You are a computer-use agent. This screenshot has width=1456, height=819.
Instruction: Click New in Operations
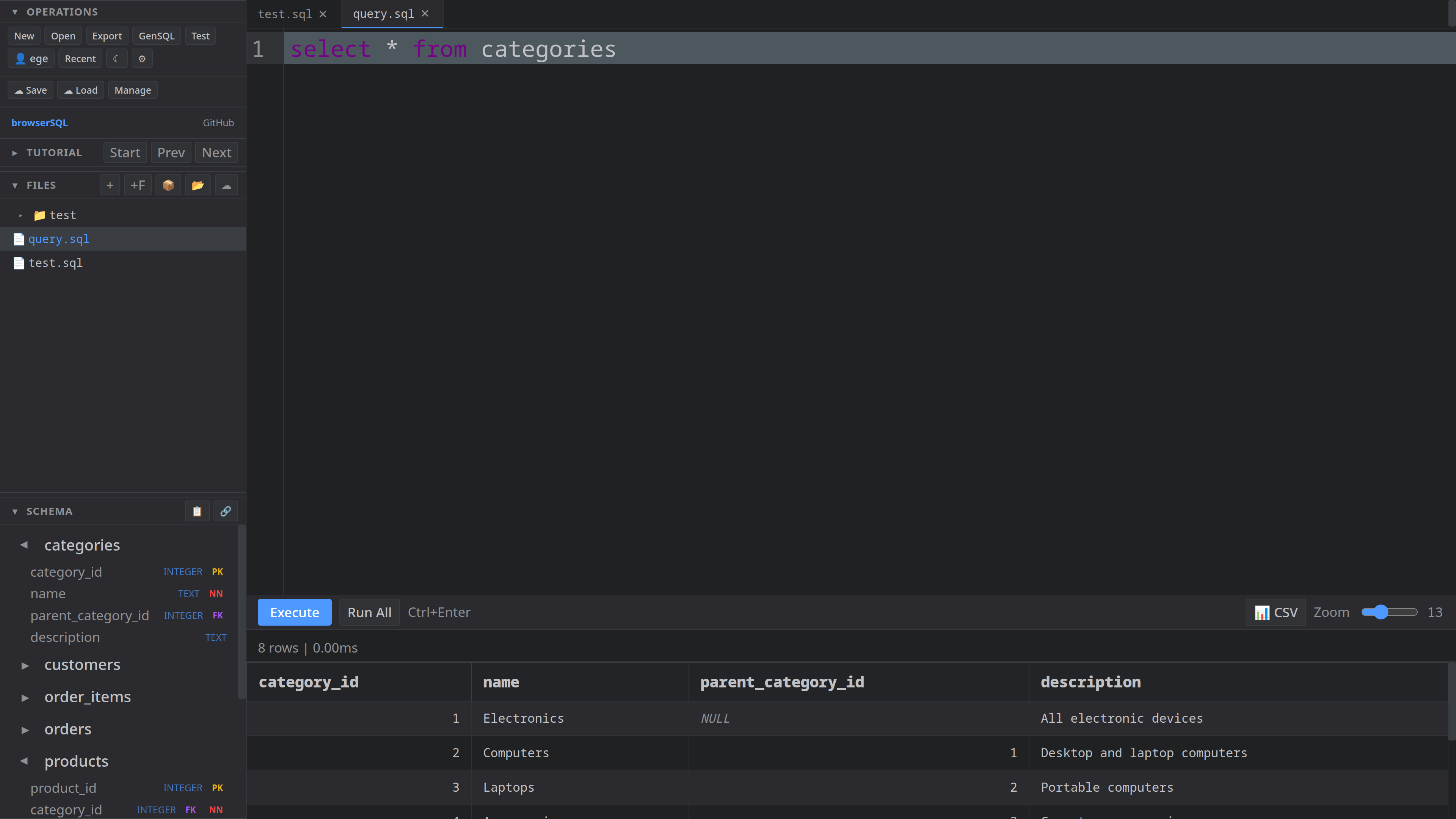(x=24, y=36)
